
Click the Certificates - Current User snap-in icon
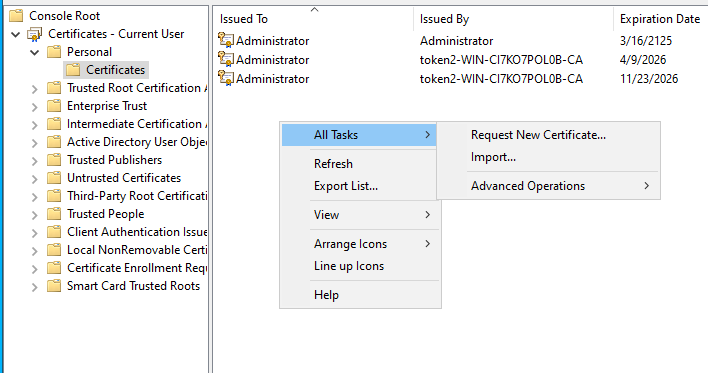click(x=35, y=34)
